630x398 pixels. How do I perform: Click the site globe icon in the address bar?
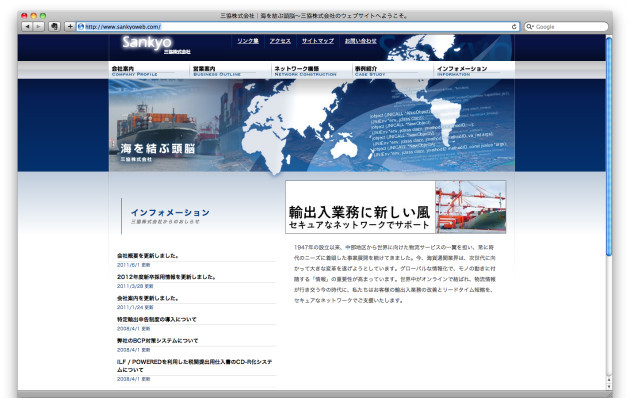81,27
